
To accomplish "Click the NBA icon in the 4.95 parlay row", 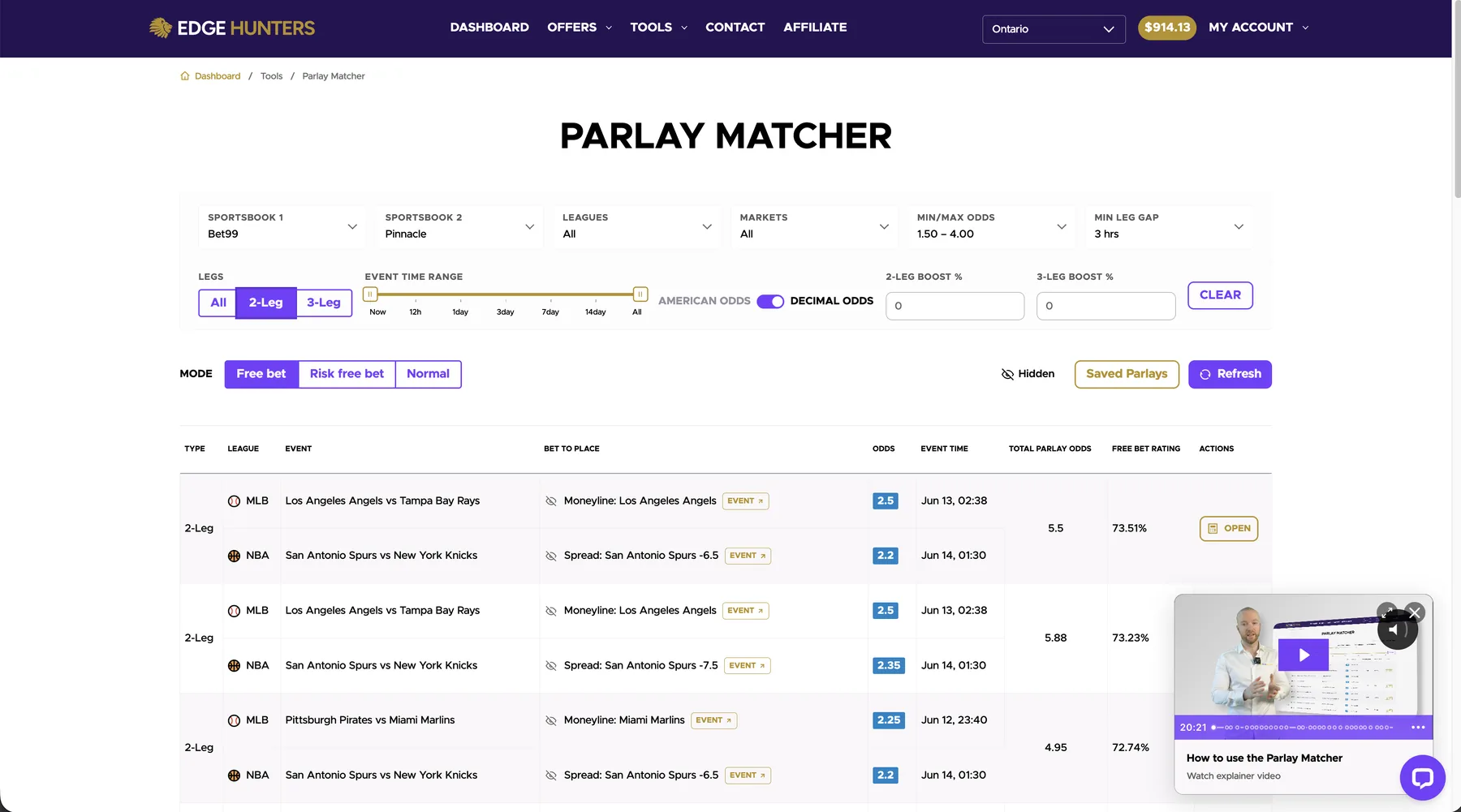I will (234, 775).
